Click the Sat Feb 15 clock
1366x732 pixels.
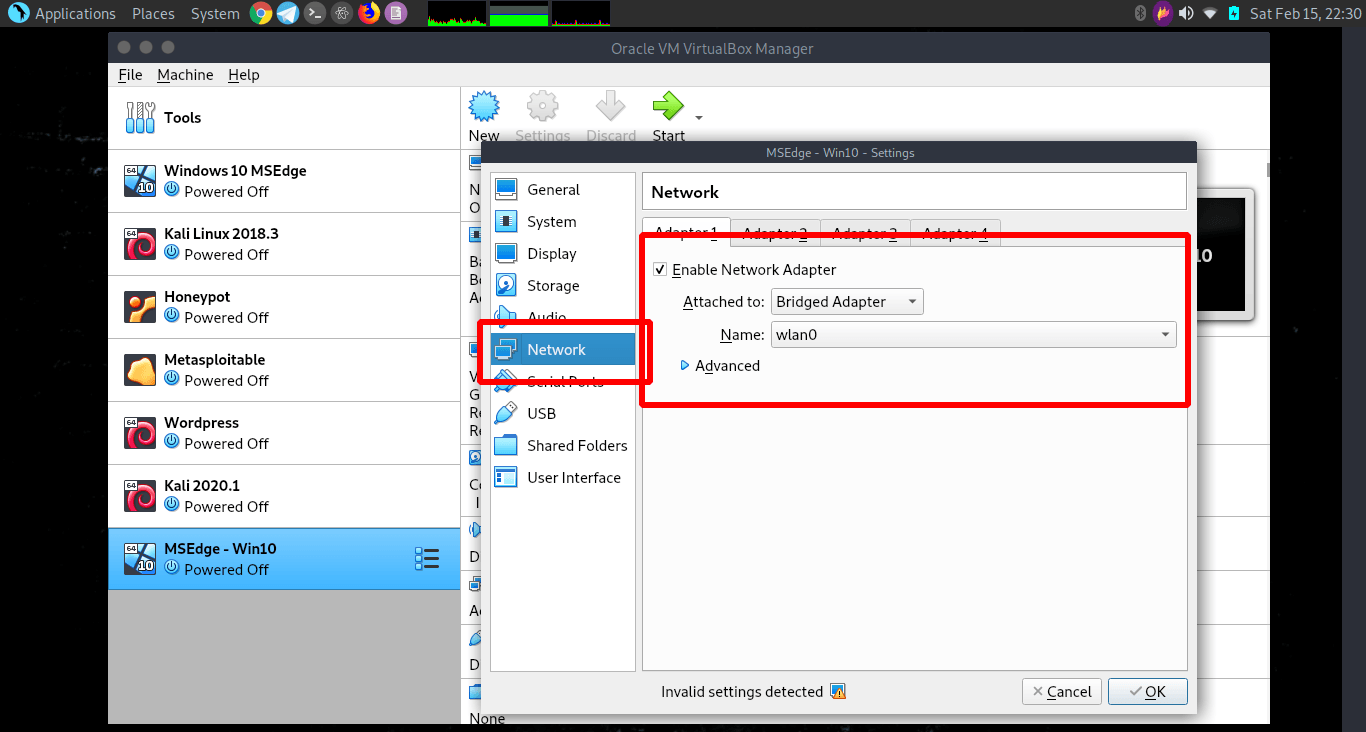[1304, 13]
